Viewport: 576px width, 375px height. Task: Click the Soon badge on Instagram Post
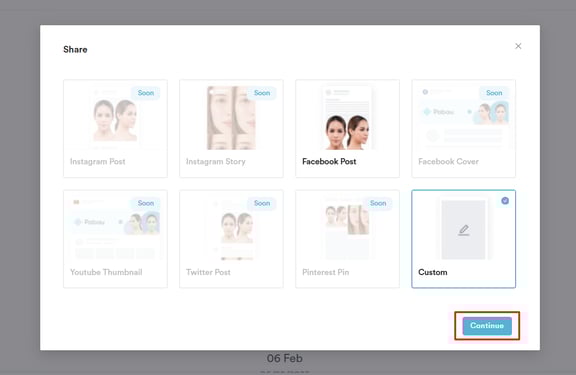[146, 93]
